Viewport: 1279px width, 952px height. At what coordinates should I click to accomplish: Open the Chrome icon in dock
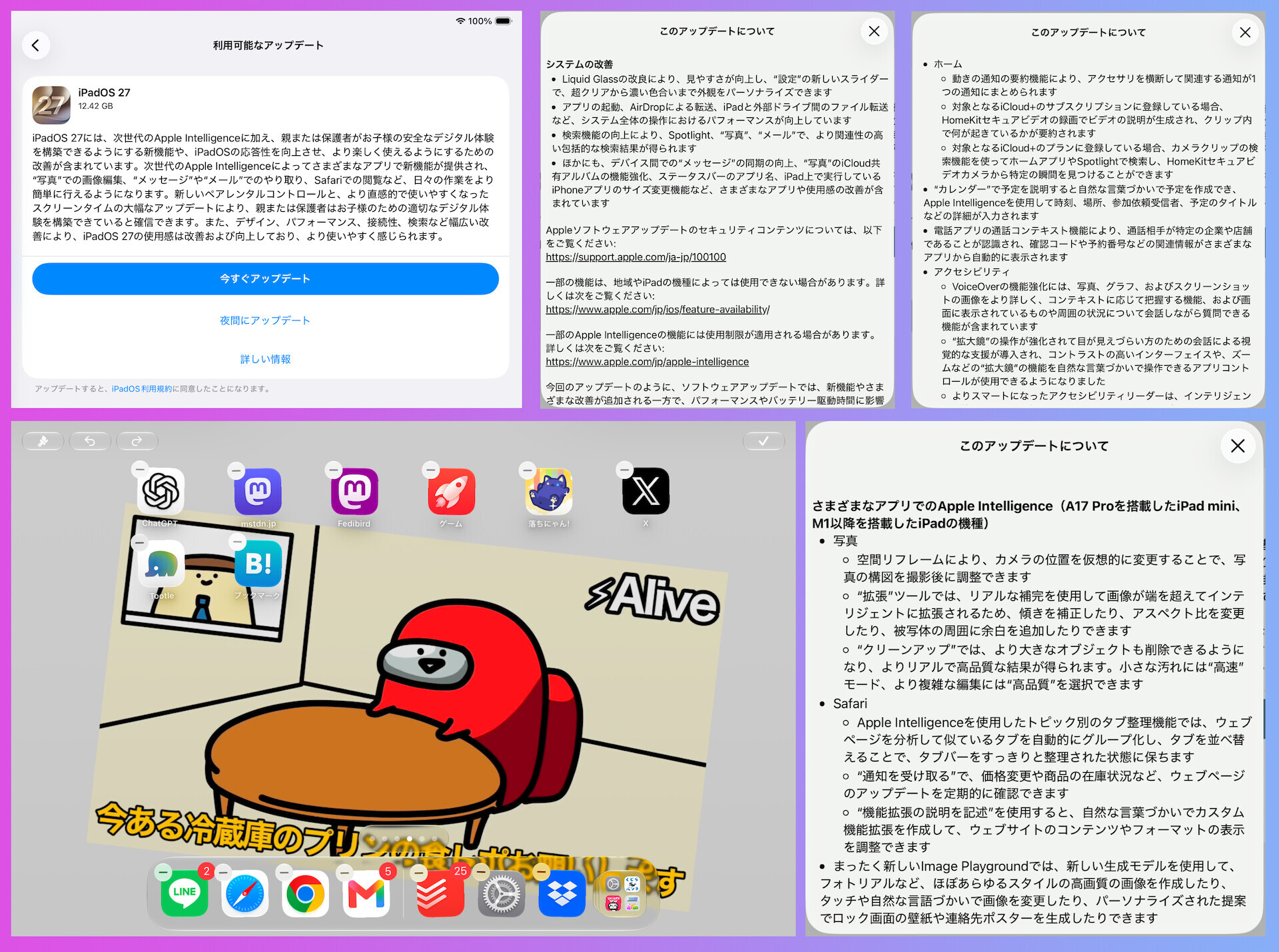pos(306,893)
